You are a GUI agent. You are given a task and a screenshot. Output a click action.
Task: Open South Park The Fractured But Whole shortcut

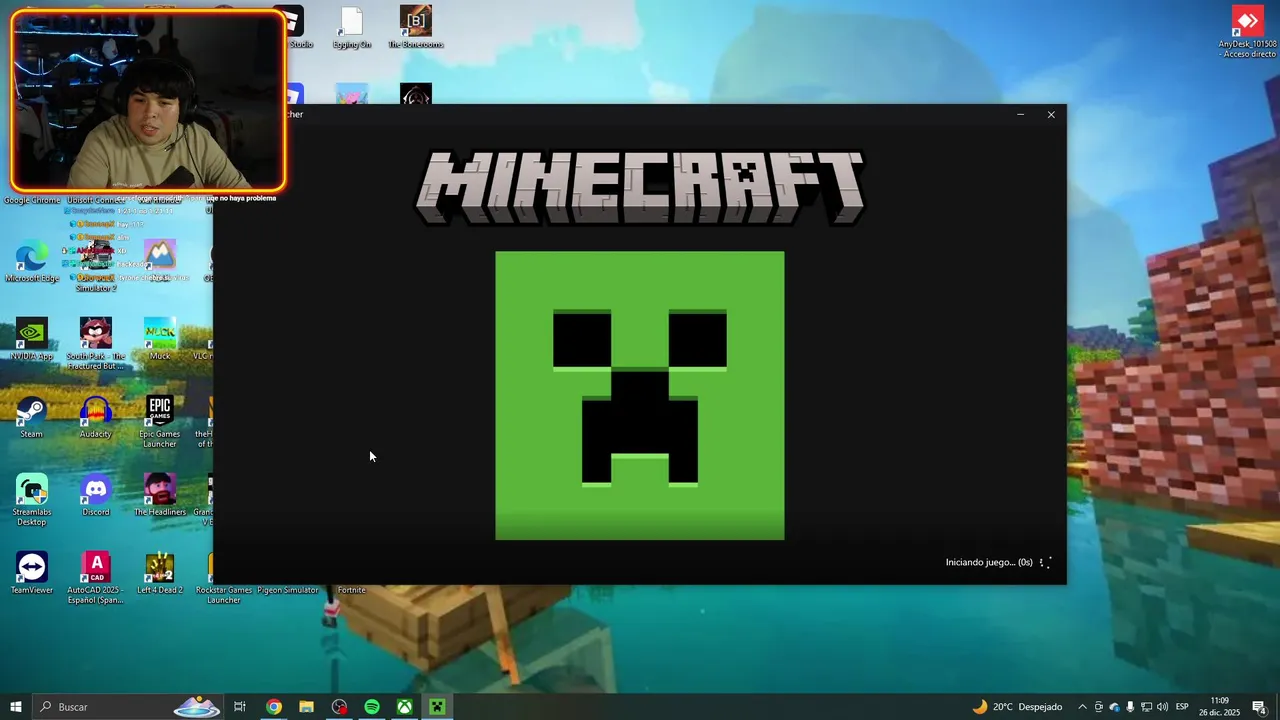(96, 344)
